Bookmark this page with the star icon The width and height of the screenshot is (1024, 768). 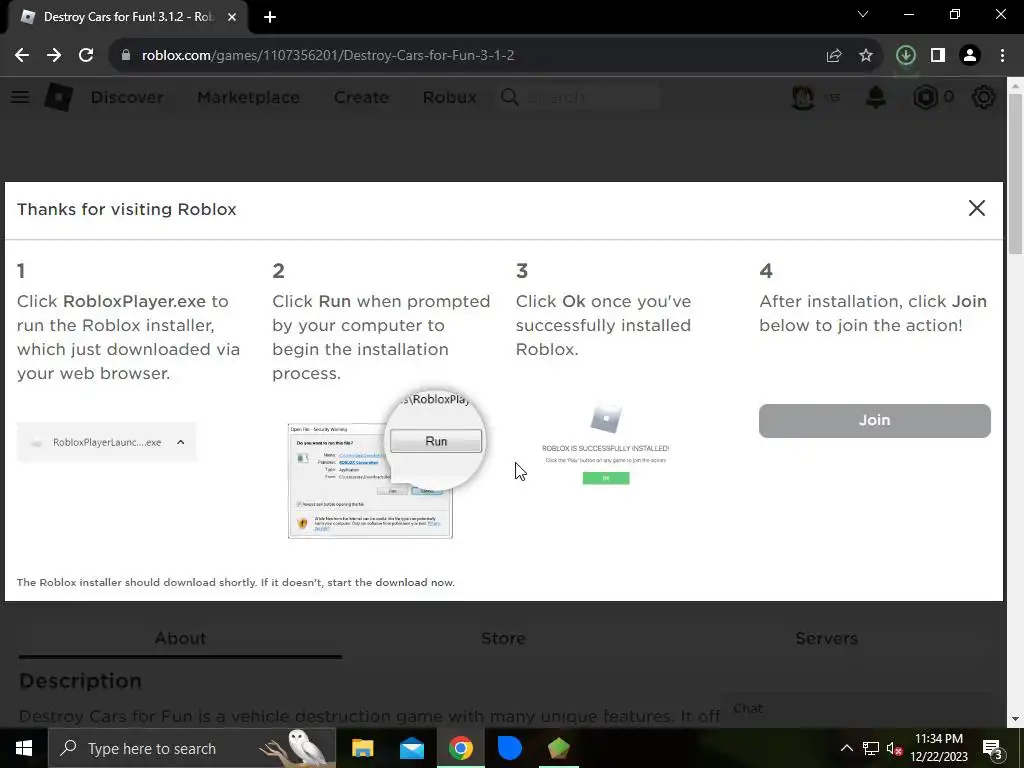click(x=866, y=56)
